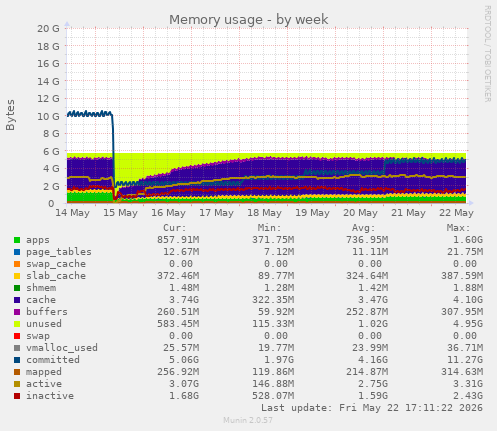Click active current value 3.07G
The height and width of the screenshot is (431, 497).
tap(184, 384)
